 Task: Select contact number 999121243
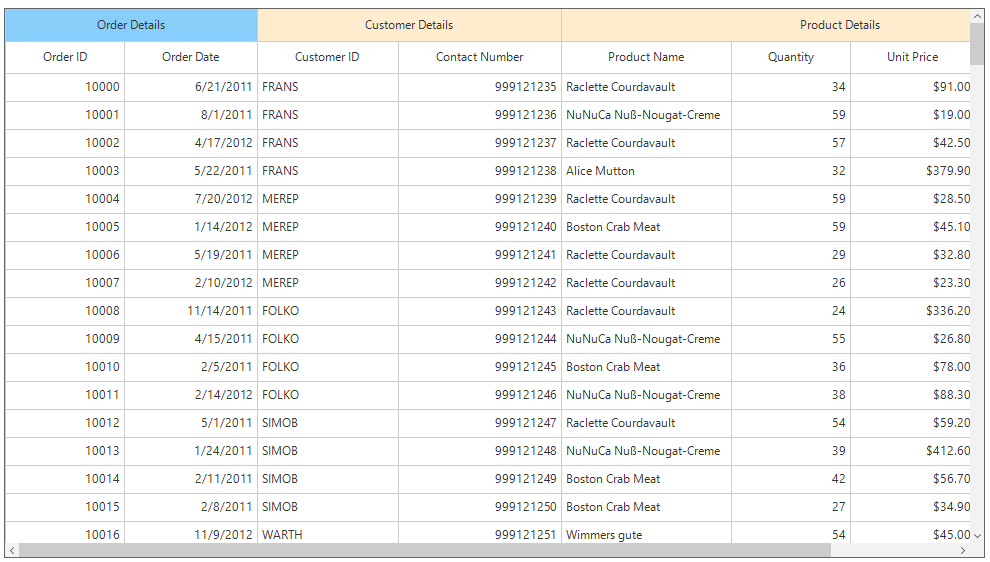[x=480, y=311]
